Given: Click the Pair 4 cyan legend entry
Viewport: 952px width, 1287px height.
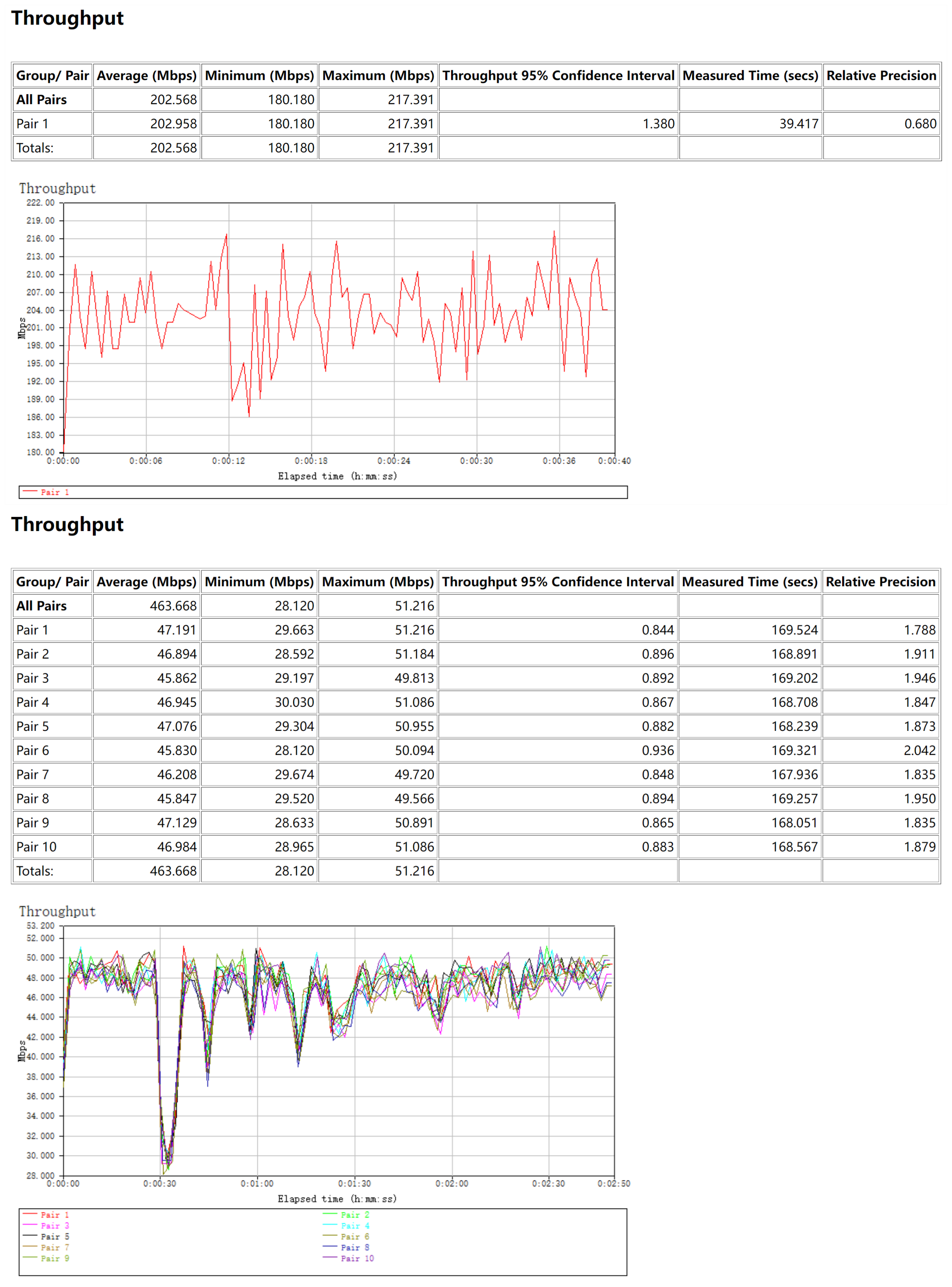Looking at the screenshot, I should [x=354, y=1225].
